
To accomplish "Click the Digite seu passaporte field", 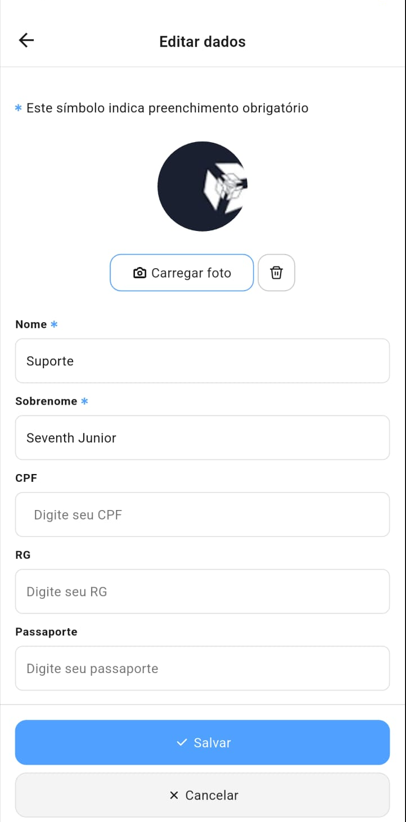I will tap(202, 668).
